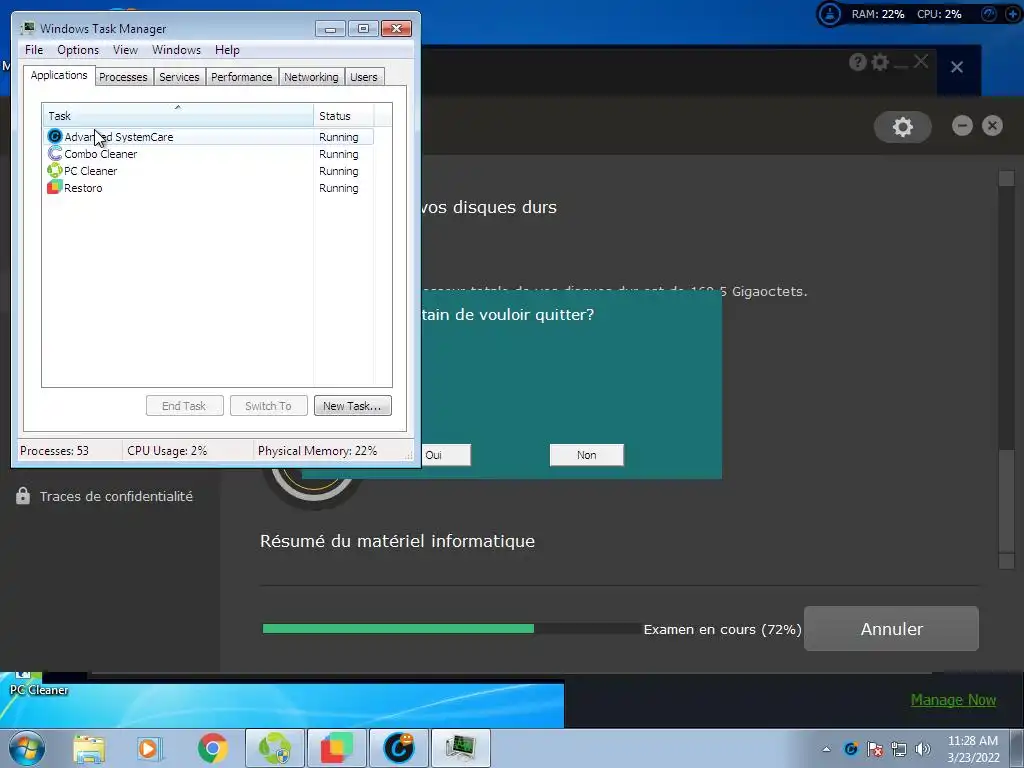Click the Switch To button
The image size is (1024, 768).
pos(268,406)
